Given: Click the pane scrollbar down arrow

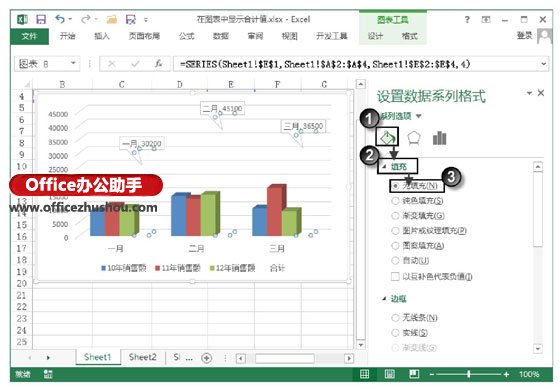Looking at the screenshot, I should [538, 348].
